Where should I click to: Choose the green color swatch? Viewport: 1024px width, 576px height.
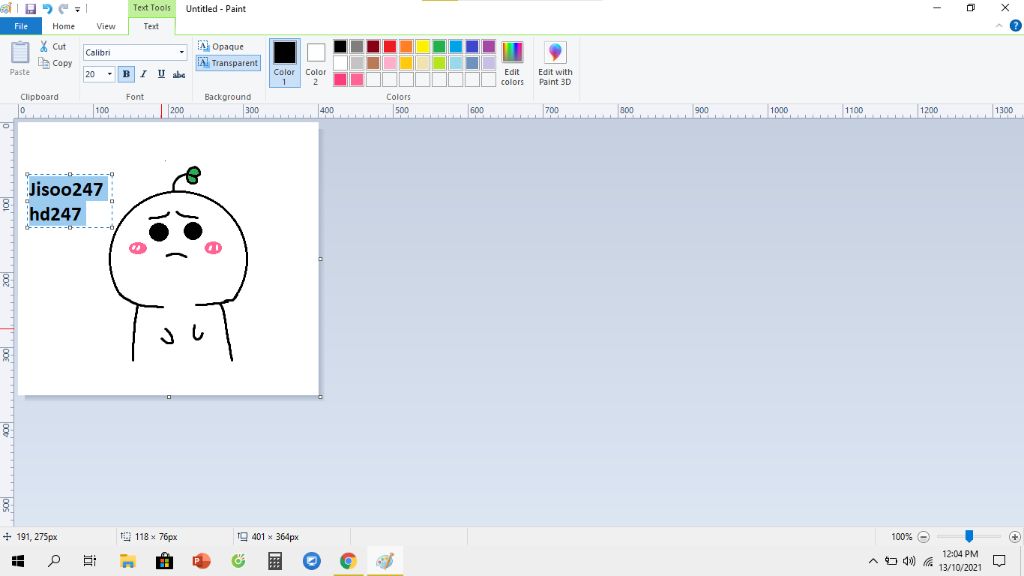[439, 46]
